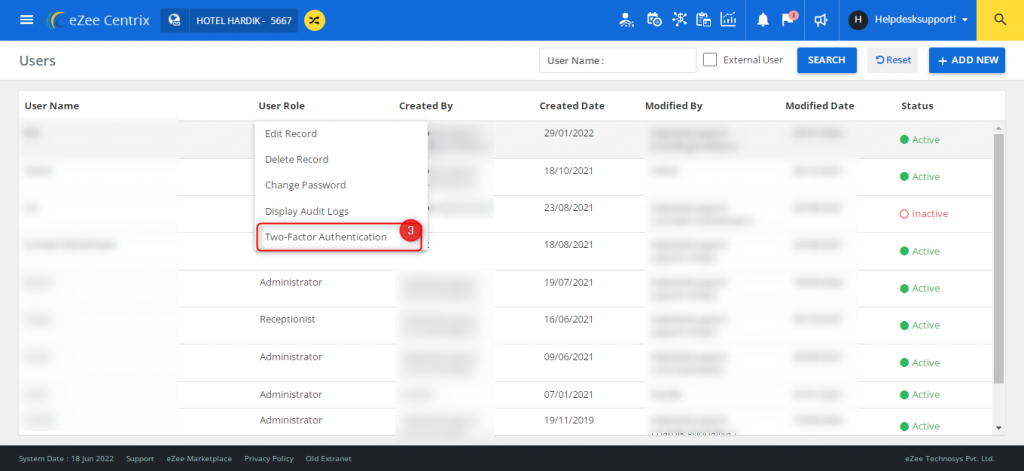Click the created date 09/06/2021
The height and width of the screenshot is (471, 1024).
click(569, 357)
